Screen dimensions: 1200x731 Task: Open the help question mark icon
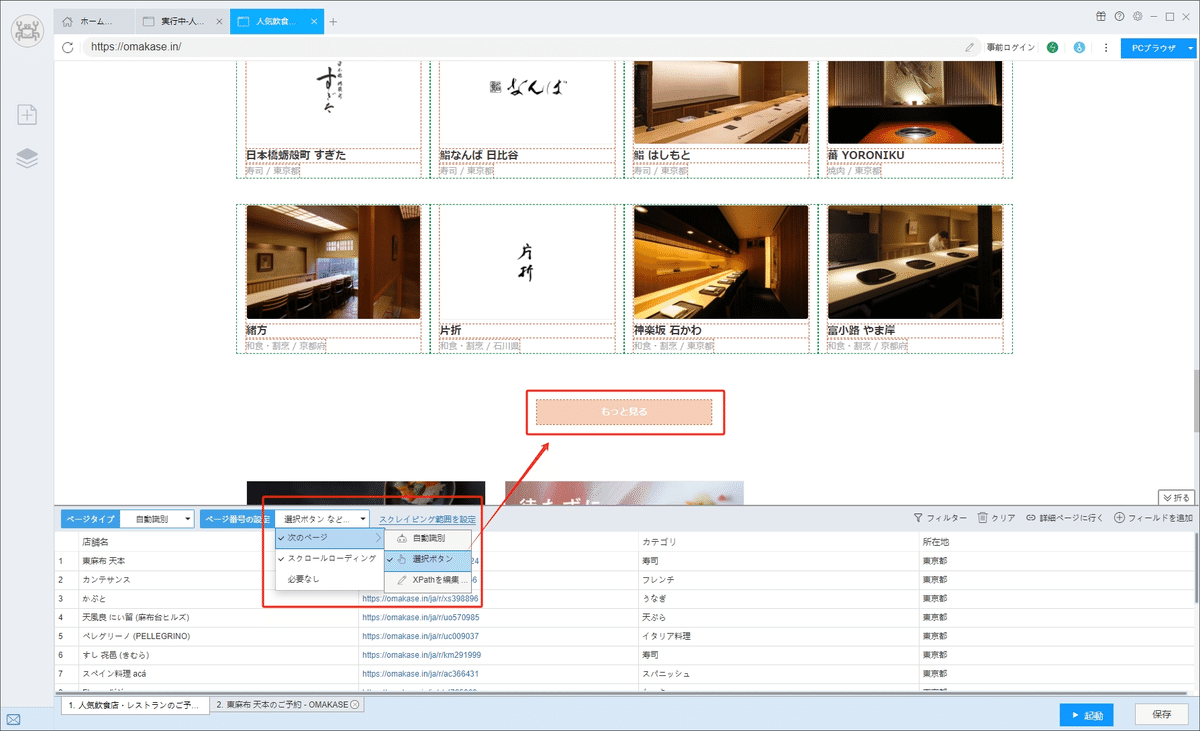(1119, 16)
